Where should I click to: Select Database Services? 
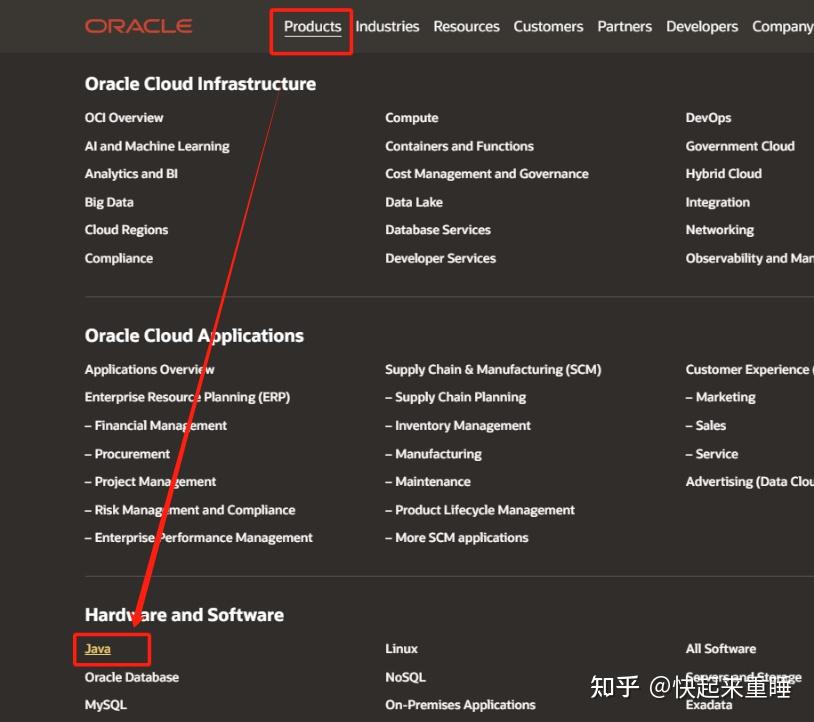[438, 229]
